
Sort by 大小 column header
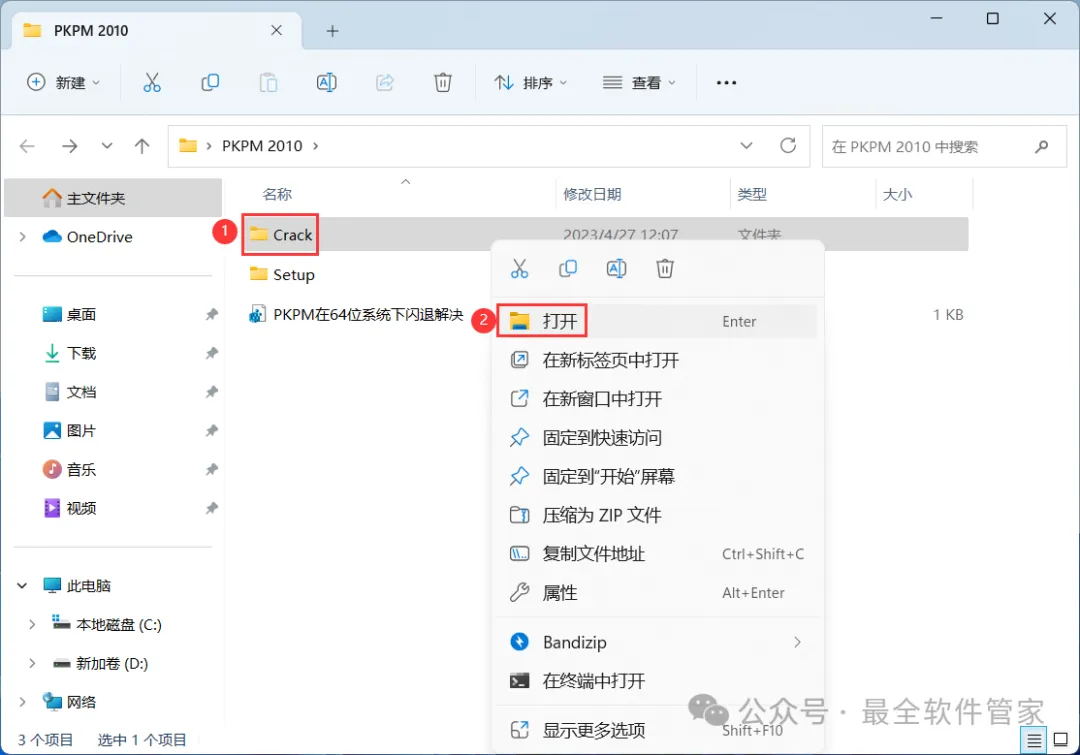click(897, 194)
